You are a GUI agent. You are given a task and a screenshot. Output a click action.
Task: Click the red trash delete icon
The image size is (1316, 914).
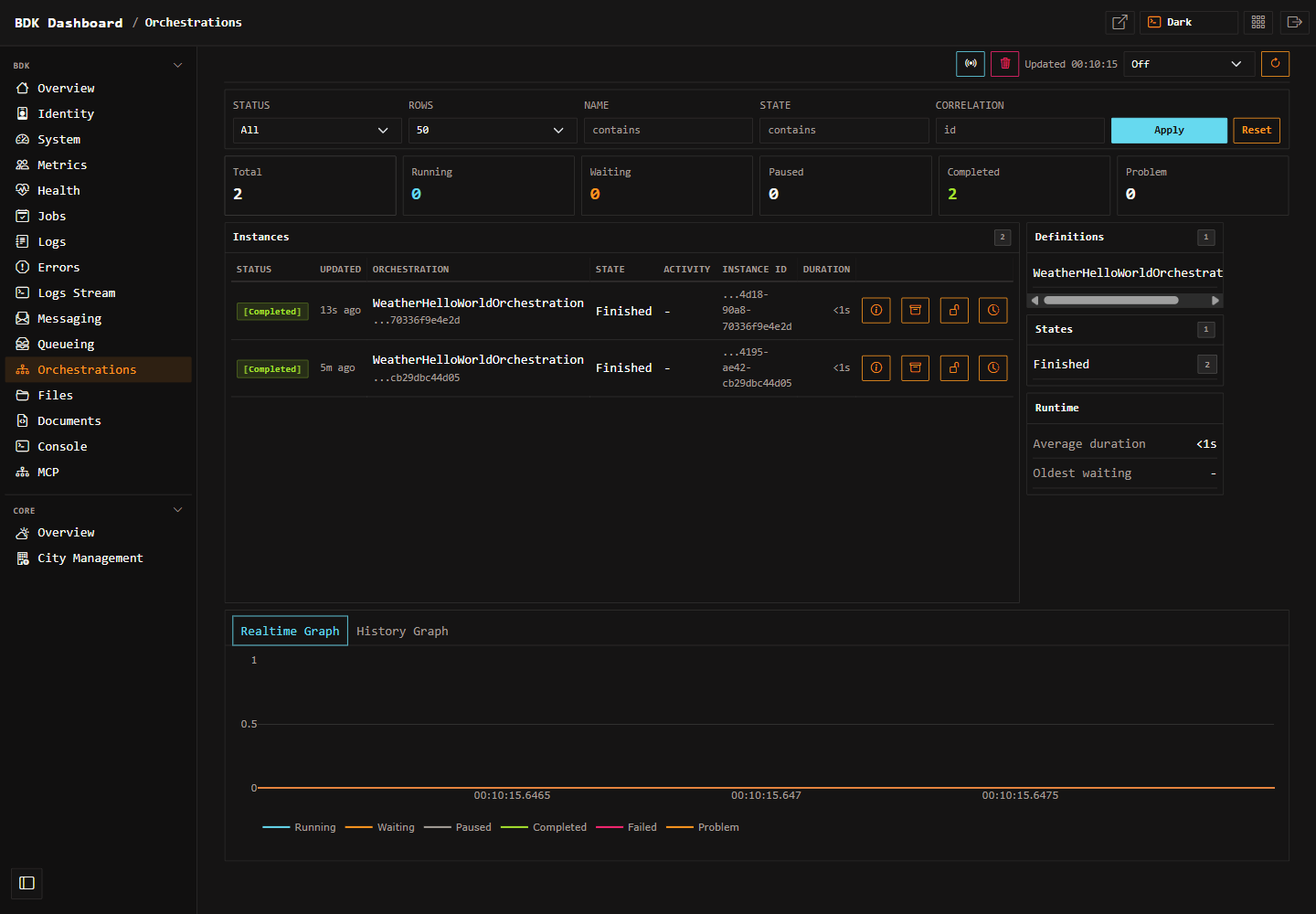tap(1004, 64)
